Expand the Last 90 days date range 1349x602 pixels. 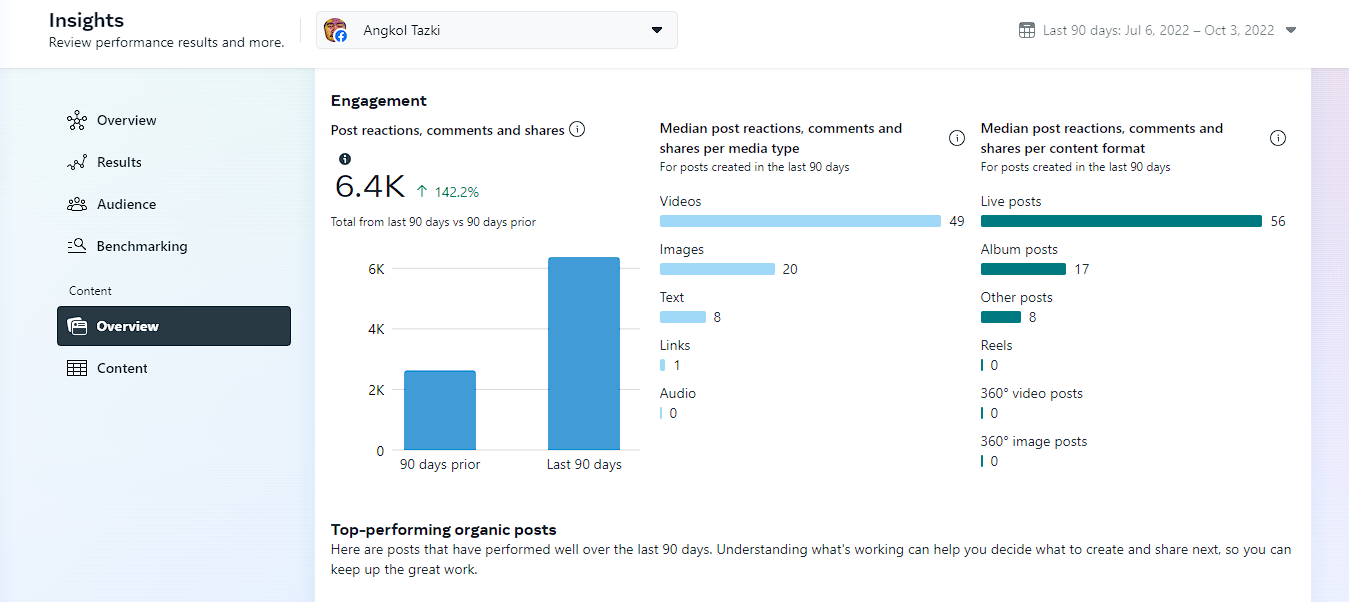coord(1290,30)
